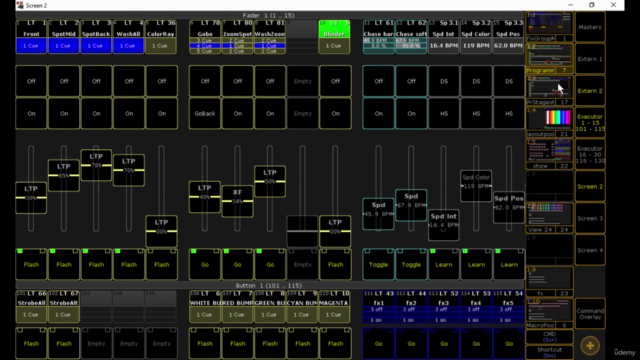The width and height of the screenshot is (640, 360).
Task: Click the Front fader handle at 38%
Action: (x=31, y=198)
